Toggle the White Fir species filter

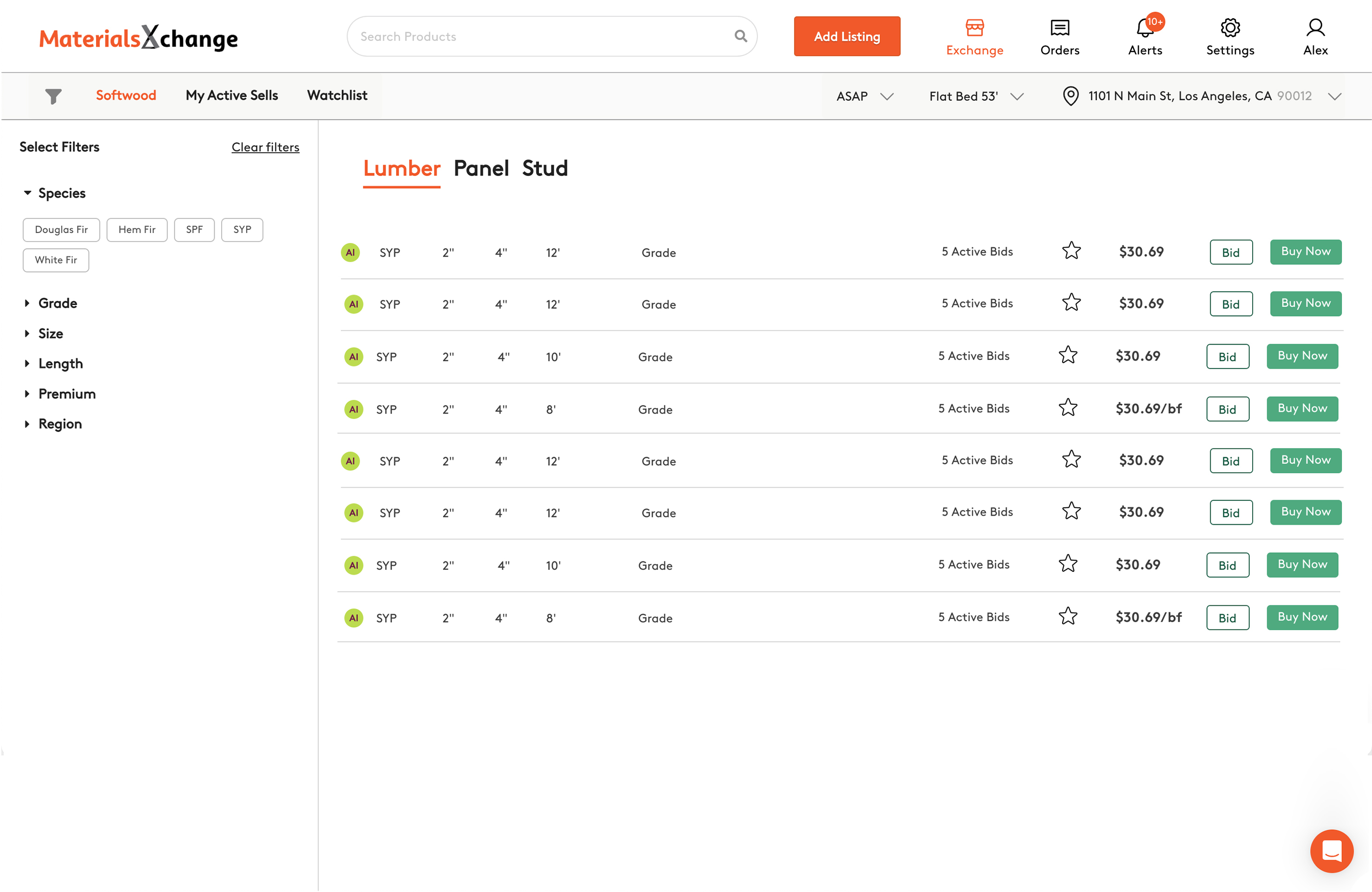(x=56, y=260)
